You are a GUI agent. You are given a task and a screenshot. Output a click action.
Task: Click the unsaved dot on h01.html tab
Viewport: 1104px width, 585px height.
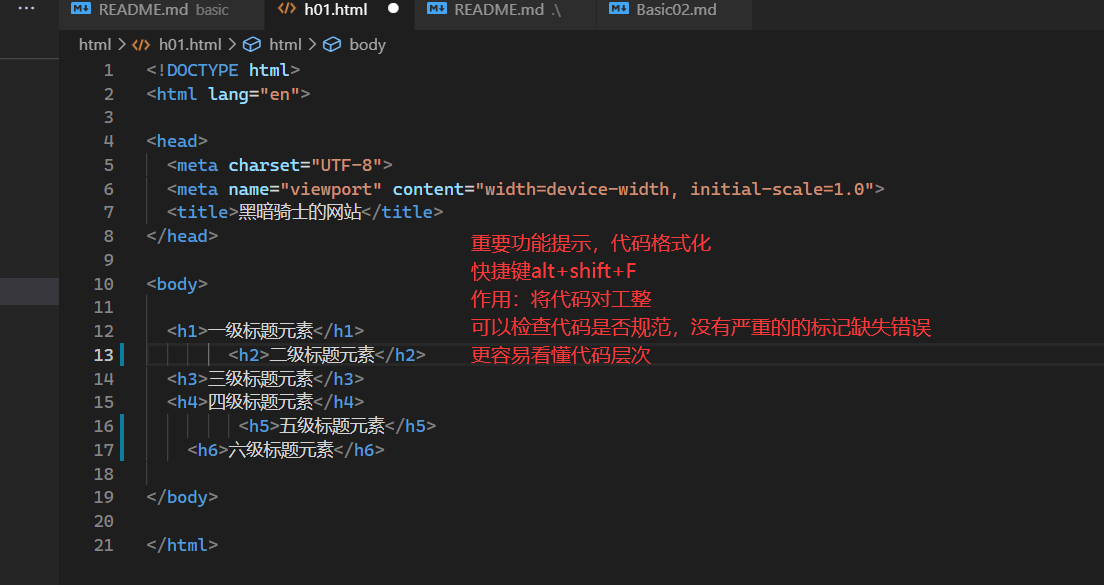[x=393, y=9]
